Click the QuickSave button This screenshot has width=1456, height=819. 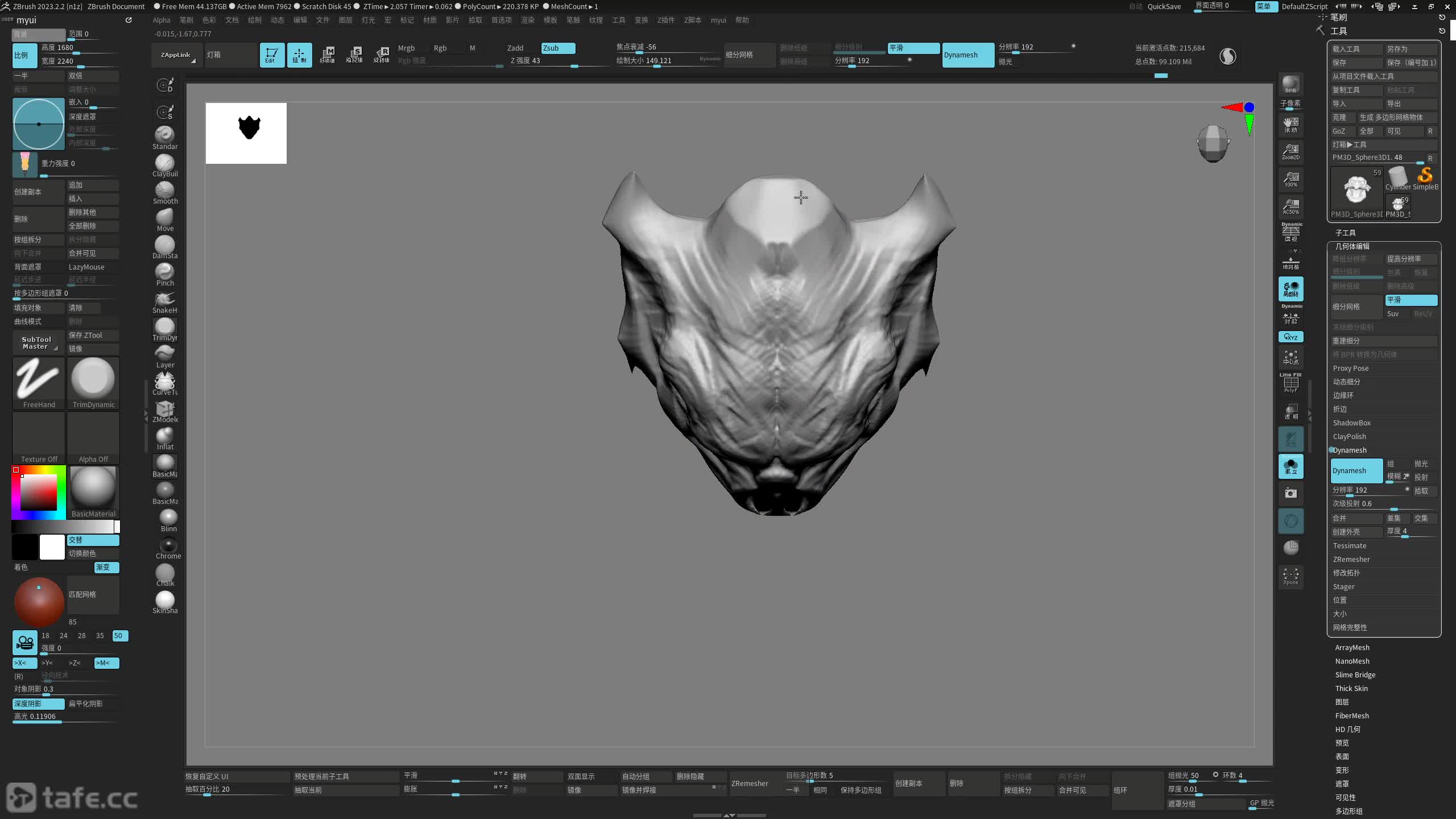click(1164, 6)
